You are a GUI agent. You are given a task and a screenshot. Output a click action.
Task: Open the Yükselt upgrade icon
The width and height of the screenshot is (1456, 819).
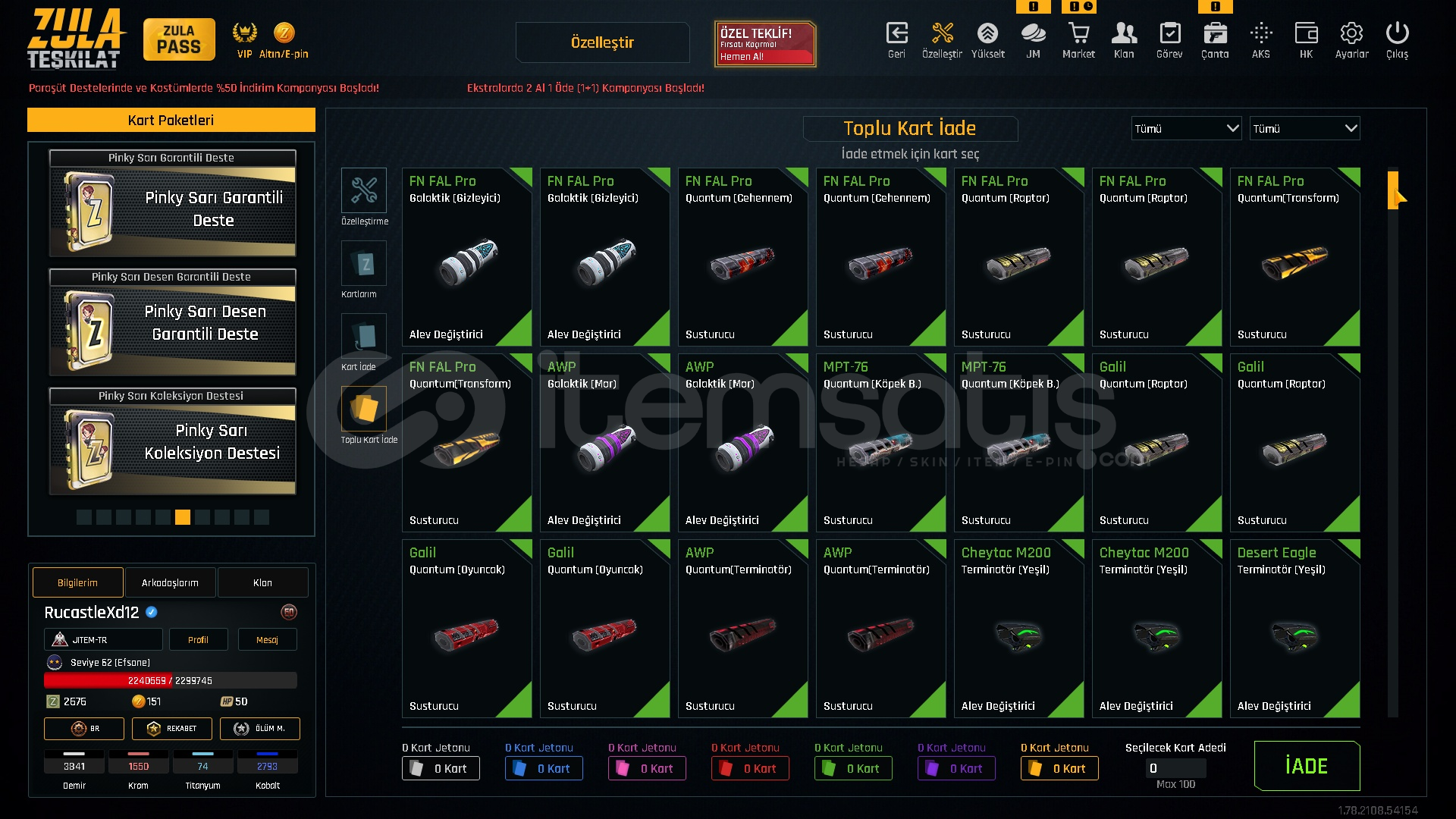pos(987,40)
